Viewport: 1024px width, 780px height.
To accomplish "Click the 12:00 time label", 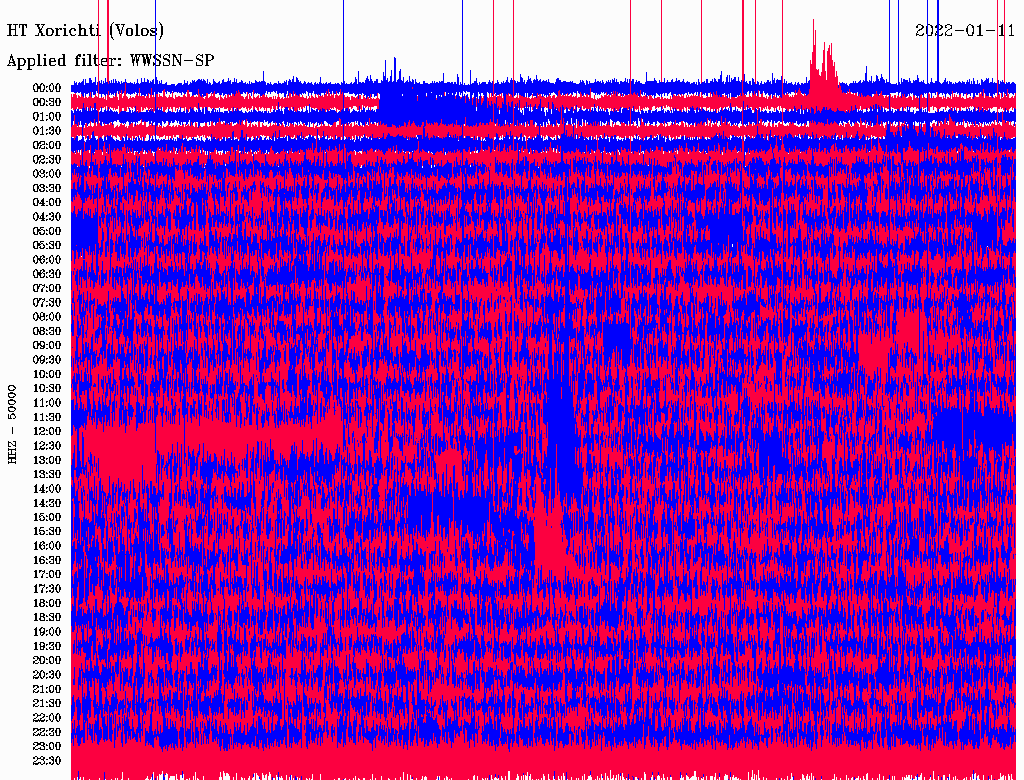I will (47, 431).
